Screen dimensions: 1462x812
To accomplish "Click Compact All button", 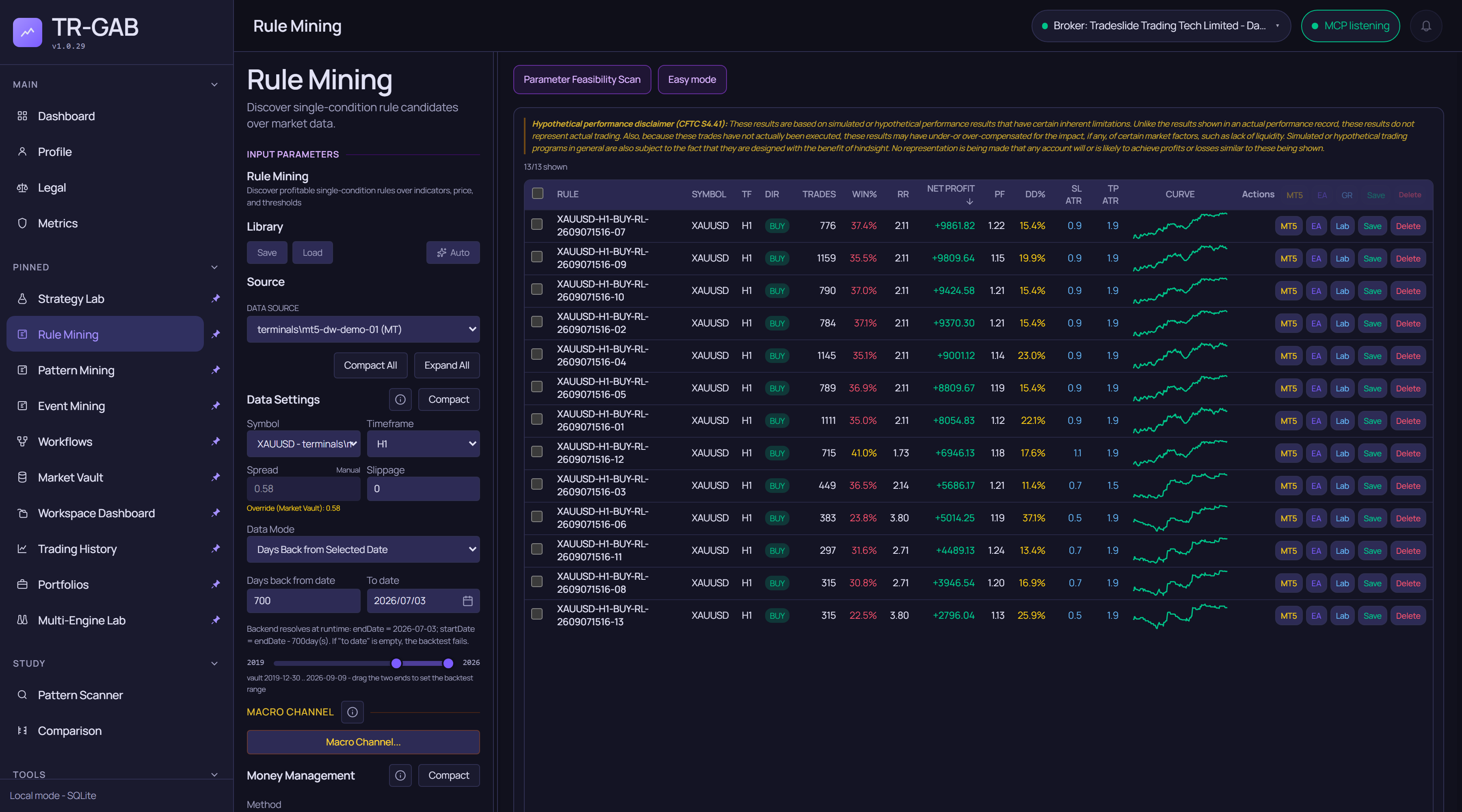I will pyautogui.click(x=370, y=365).
